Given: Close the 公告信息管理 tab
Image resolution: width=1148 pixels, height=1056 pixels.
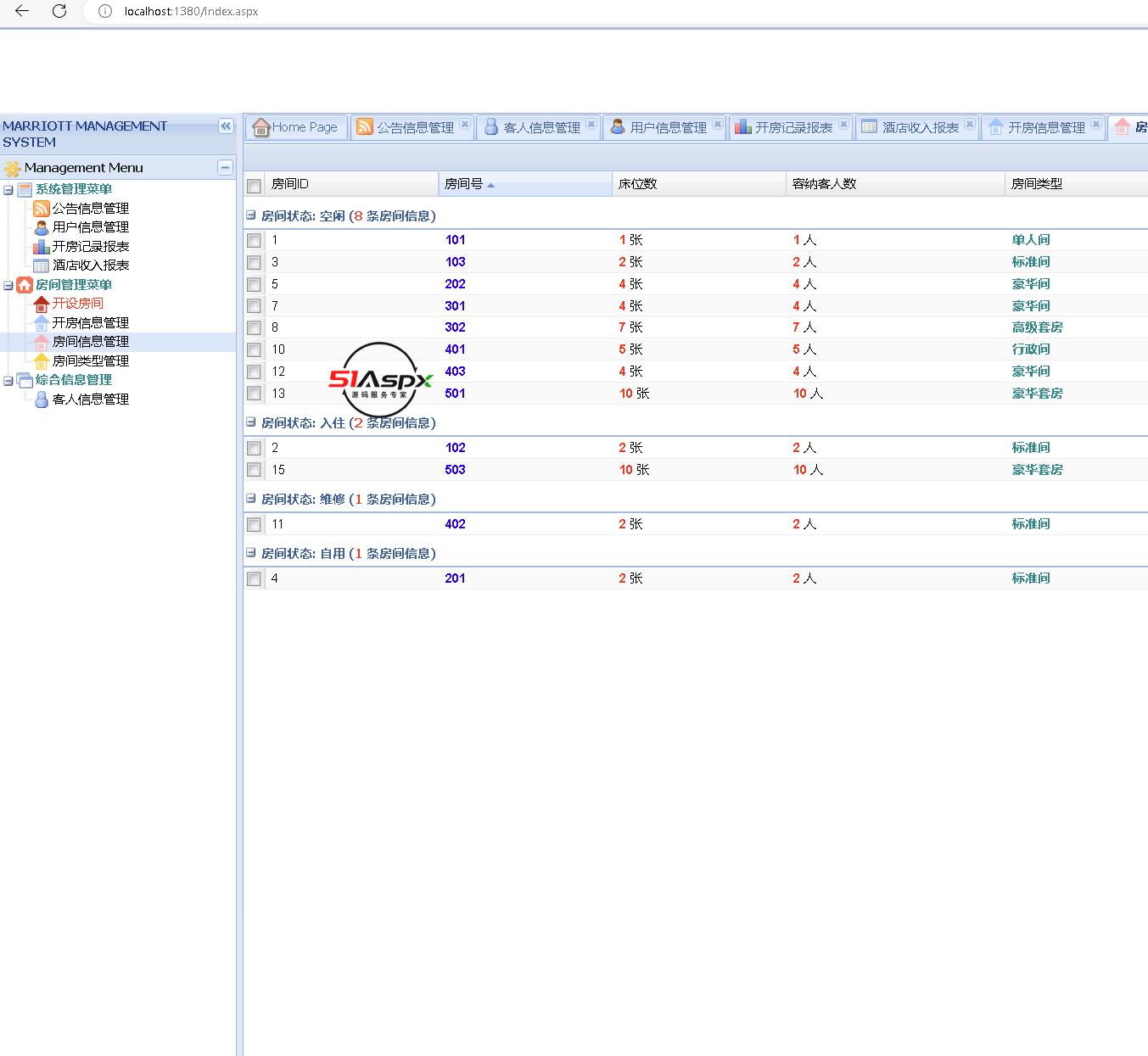Looking at the screenshot, I should pyautogui.click(x=465, y=125).
